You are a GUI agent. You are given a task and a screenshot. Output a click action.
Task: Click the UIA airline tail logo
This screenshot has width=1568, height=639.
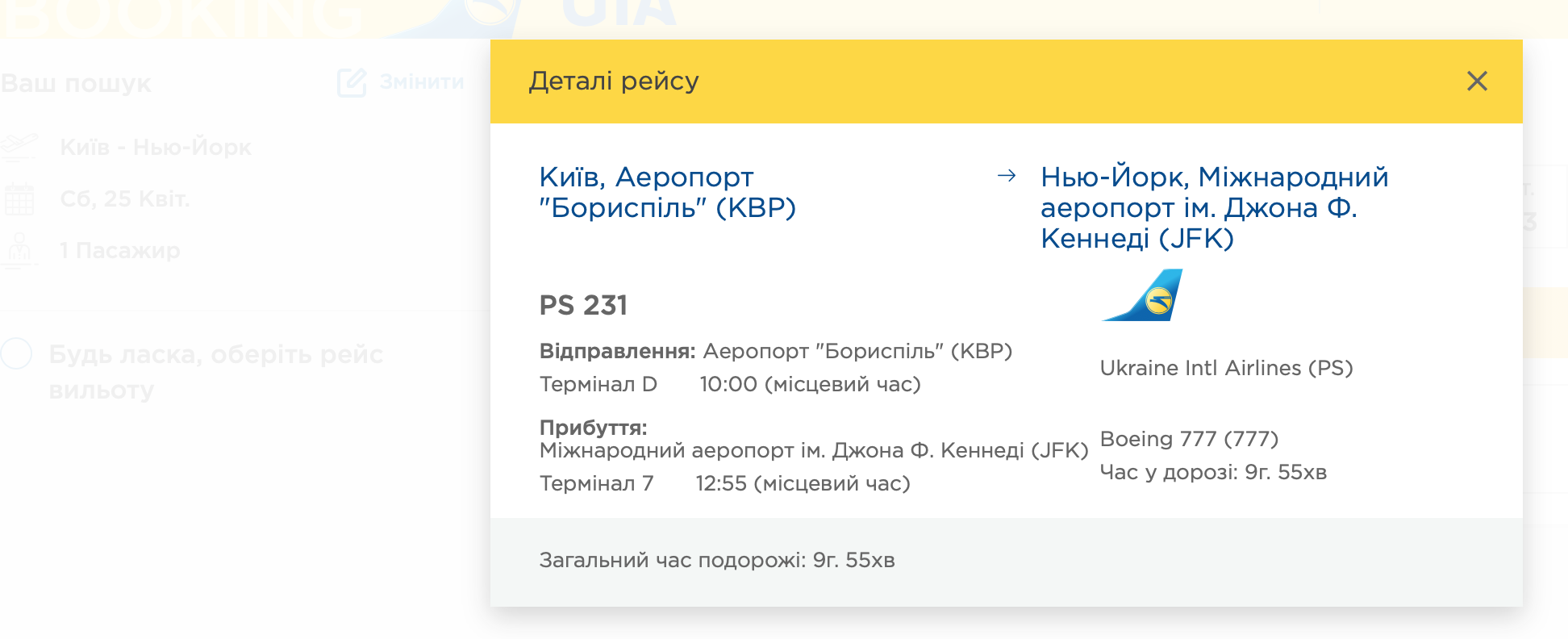point(1144,295)
